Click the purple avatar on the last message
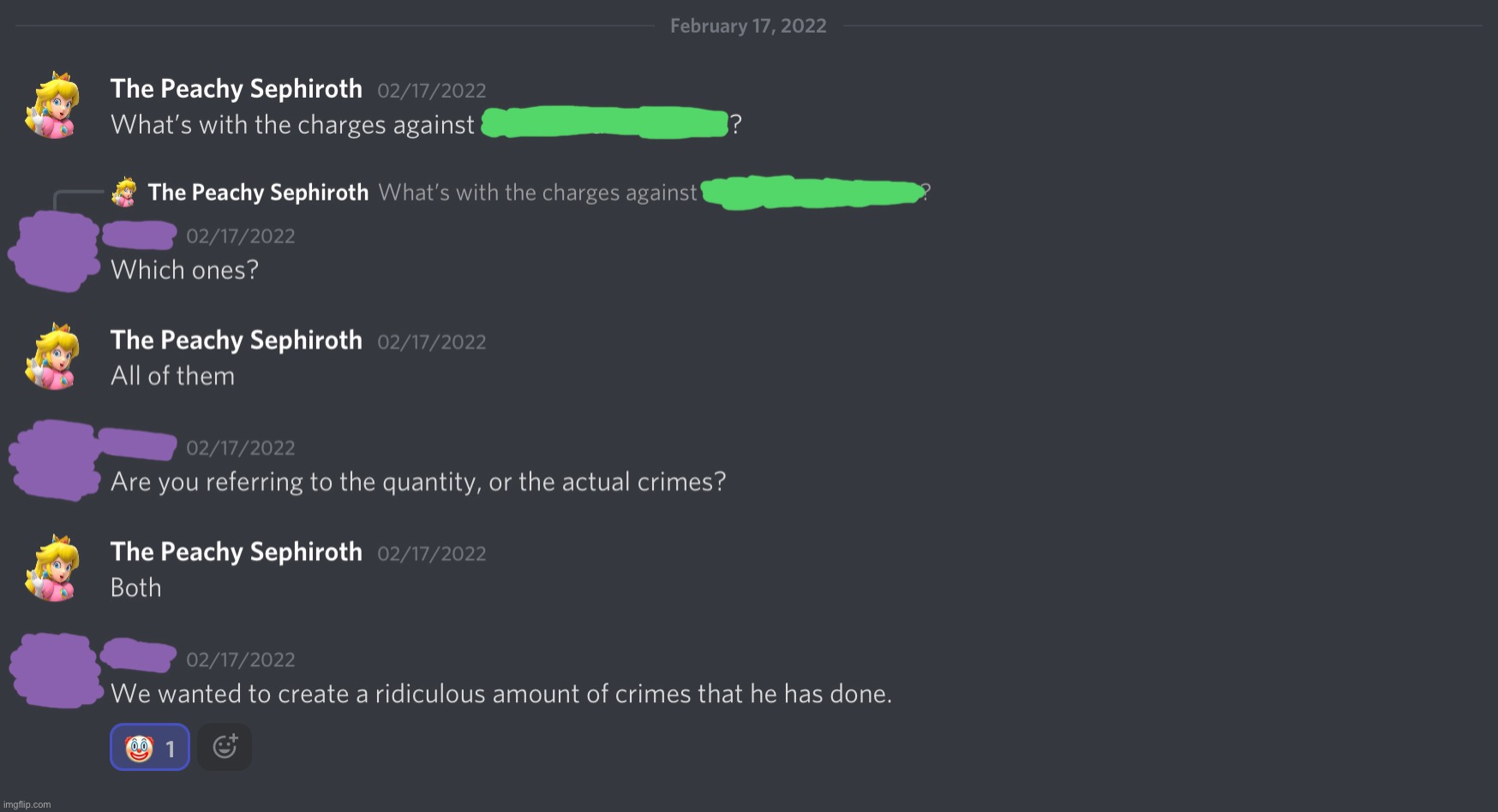Screen dimensions: 1498x812 (x=53, y=670)
